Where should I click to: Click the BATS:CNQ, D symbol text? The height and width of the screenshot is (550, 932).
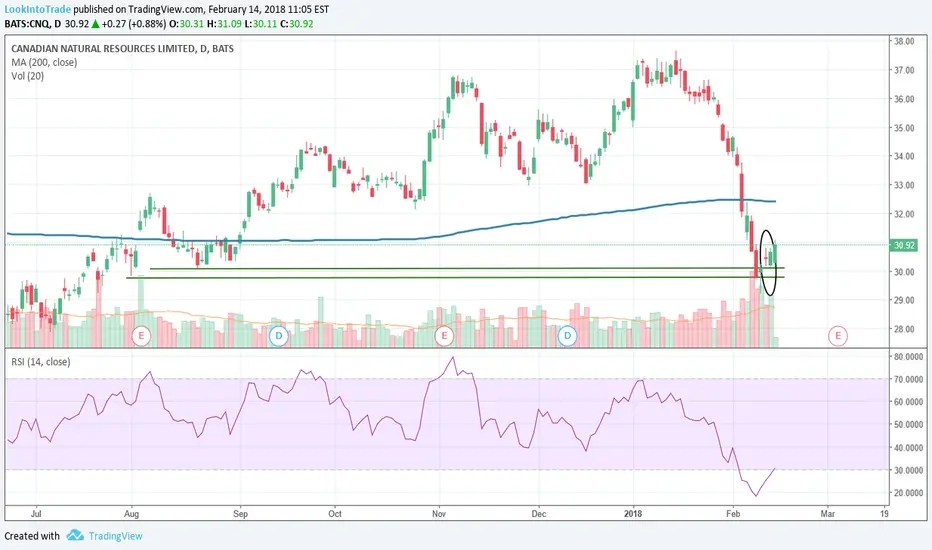pos(33,24)
